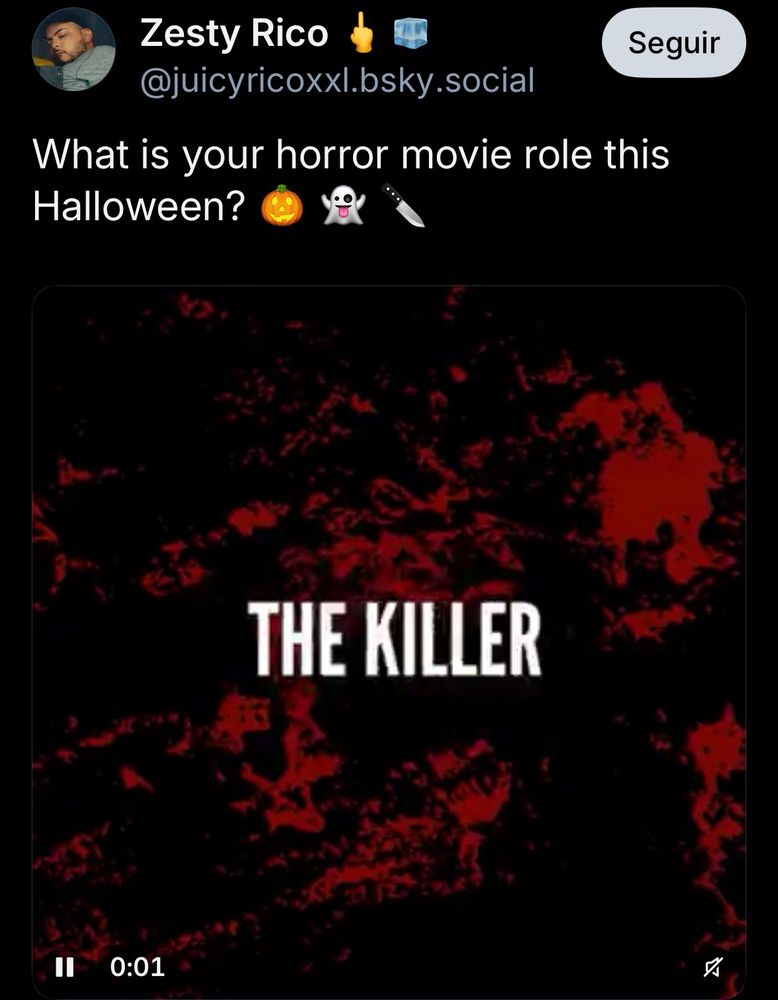The height and width of the screenshot is (1000, 778).
Task: Pause the playing video
Action: tap(64, 967)
